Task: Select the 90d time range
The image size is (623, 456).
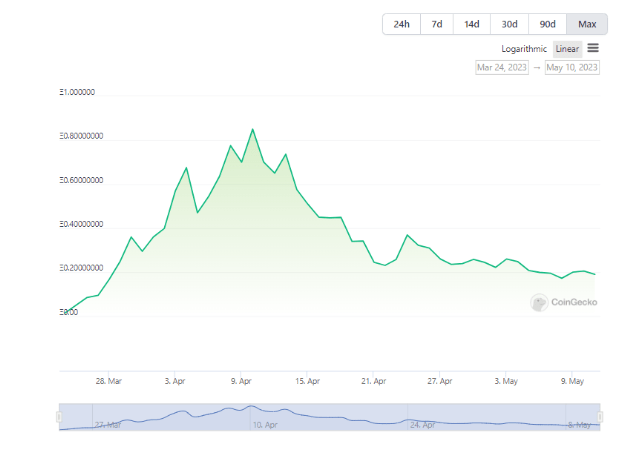Action: pyautogui.click(x=547, y=24)
